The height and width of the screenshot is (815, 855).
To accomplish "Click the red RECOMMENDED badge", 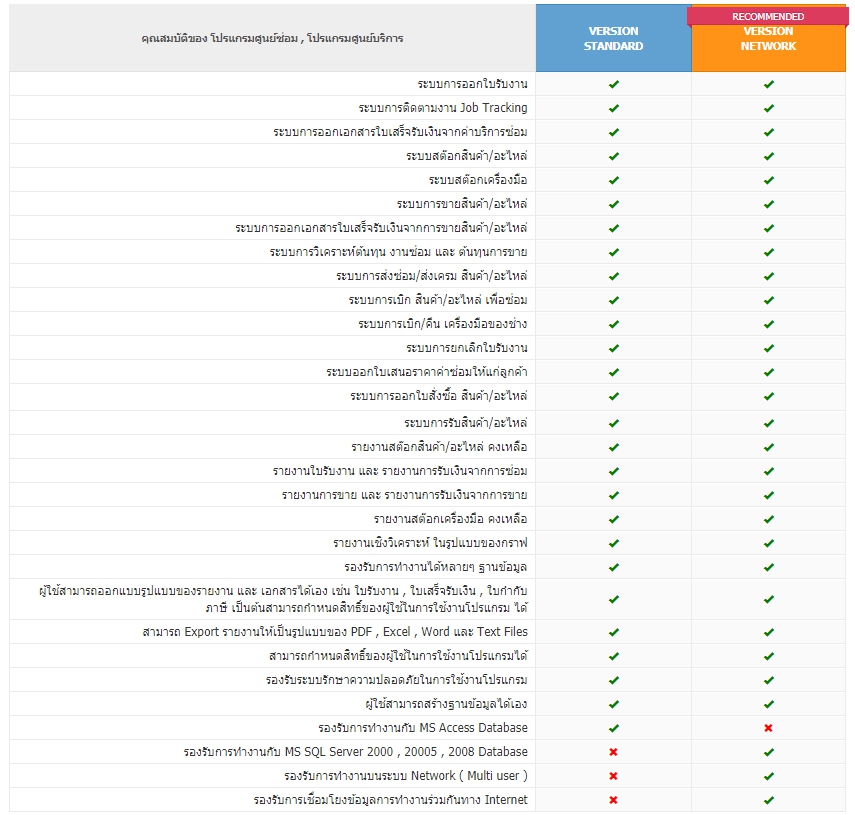I will 768,16.
